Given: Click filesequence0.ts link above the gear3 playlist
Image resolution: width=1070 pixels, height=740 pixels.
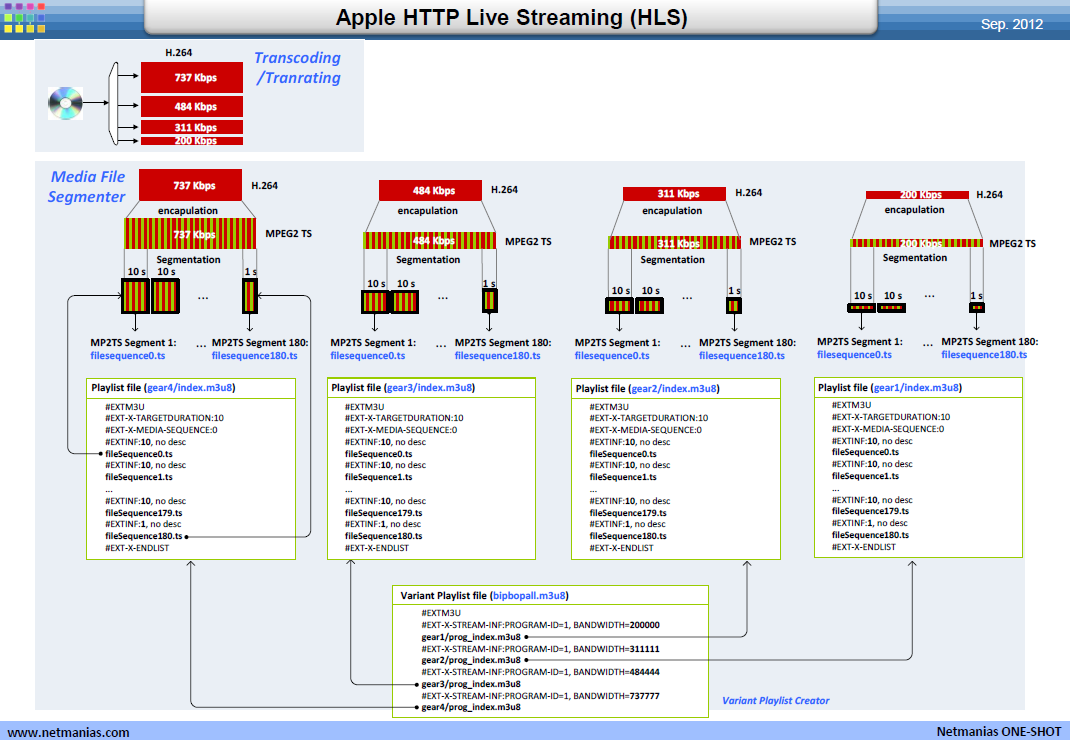Looking at the screenshot, I should coord(368,356).
